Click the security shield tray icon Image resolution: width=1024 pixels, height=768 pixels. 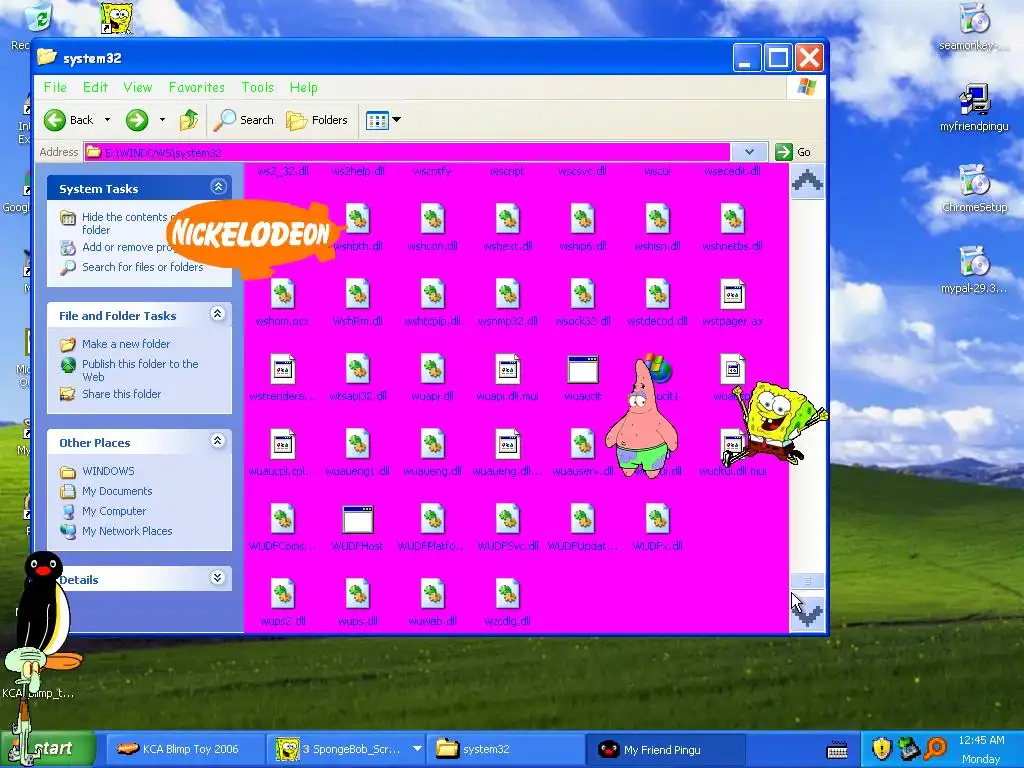pyautogui.click(x=882, y=748)
